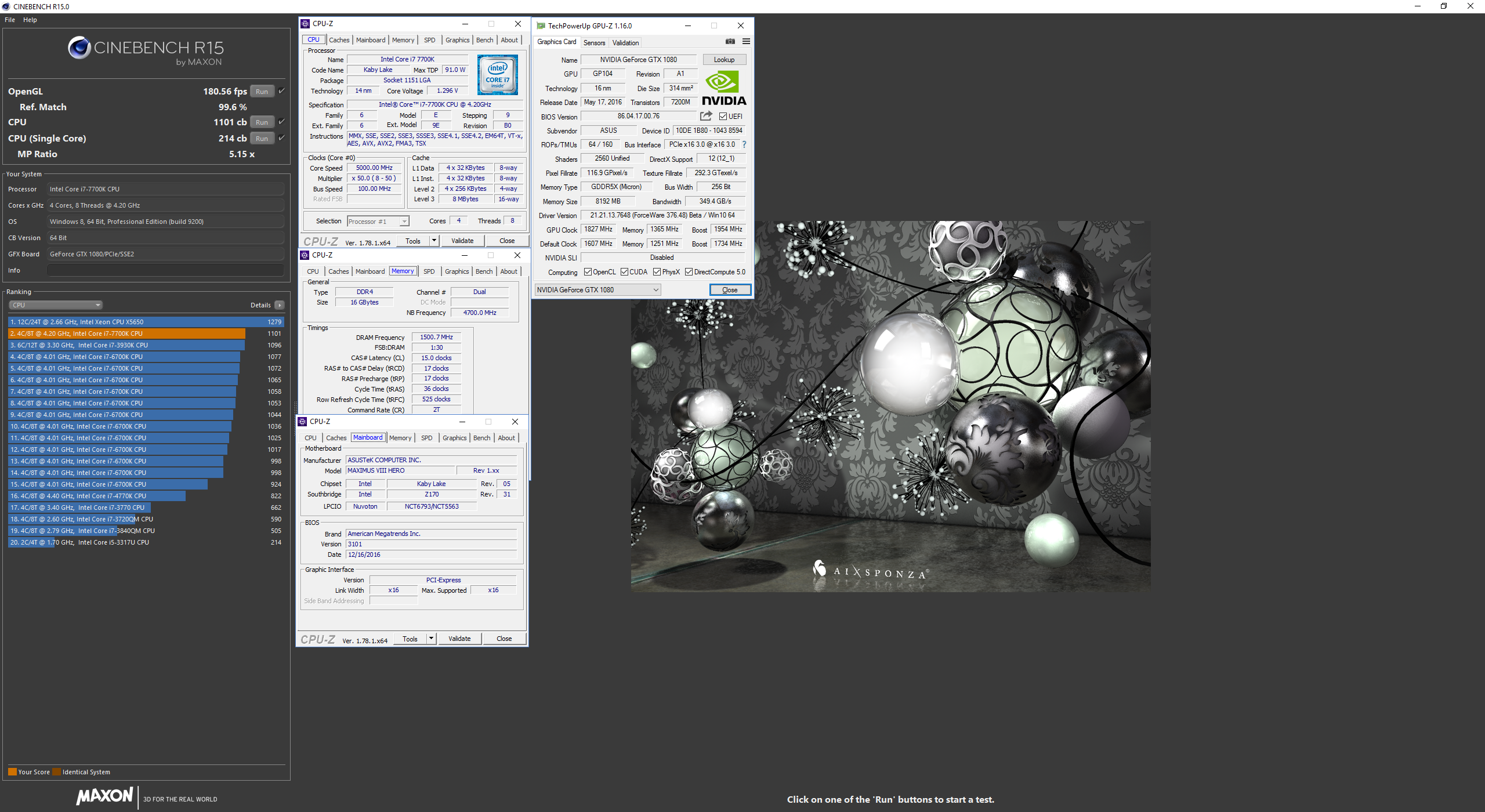1485x812 pixels.
Task: Toggle the CPU Single Core test checkmark
Action: [x=281, y=137]
